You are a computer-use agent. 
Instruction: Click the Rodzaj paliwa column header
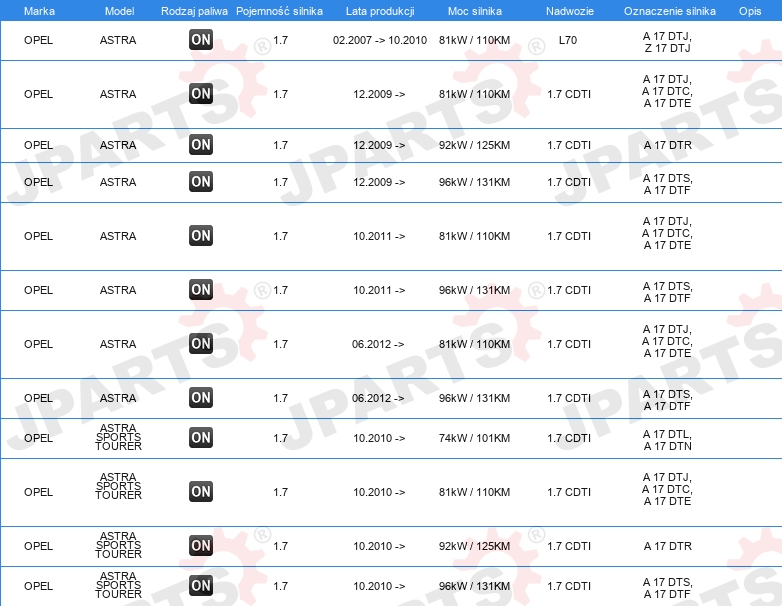point(194,11)
